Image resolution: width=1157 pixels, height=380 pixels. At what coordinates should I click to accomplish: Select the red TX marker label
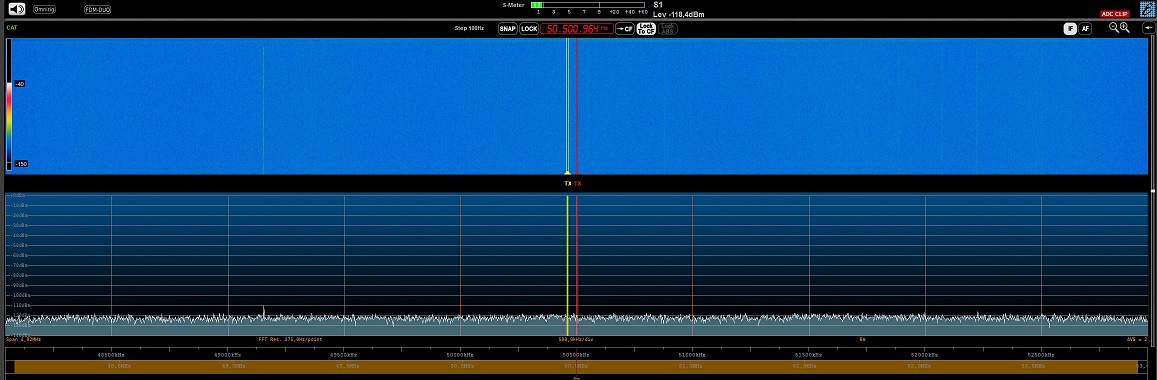pyautogui.click(x=578, y=184)
